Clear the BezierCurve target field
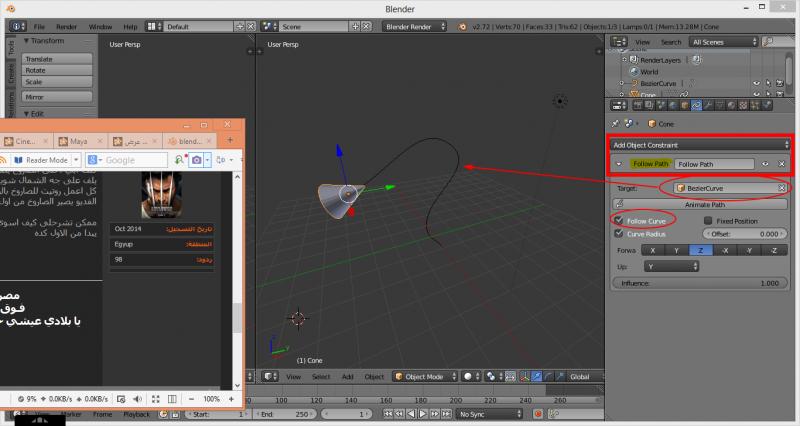Image resolution: width=800 pixels, height=426 pixels. [781, 188]
